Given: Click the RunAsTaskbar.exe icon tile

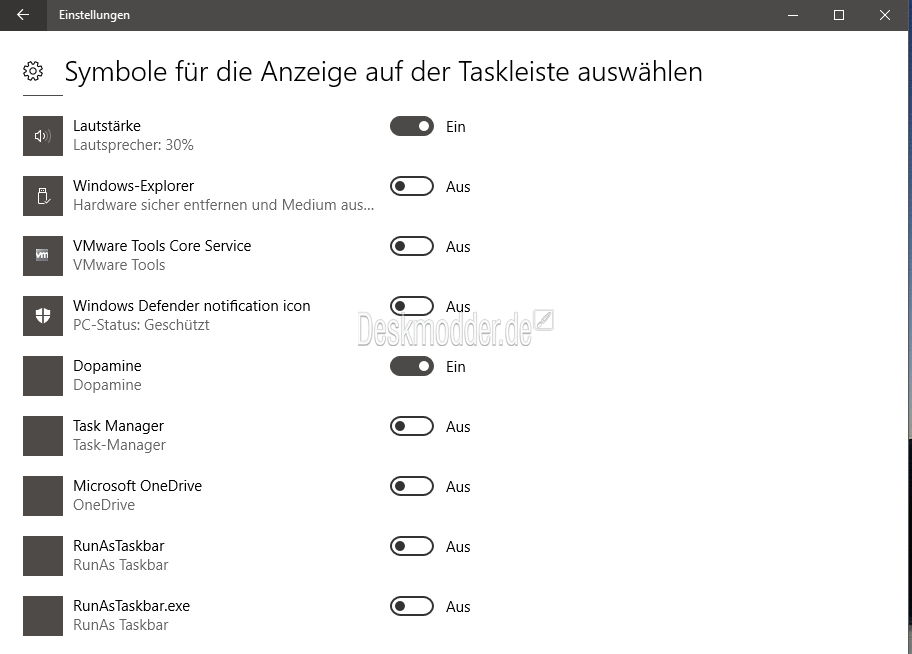Looking at the screenshot, I should click(x=43, y=616).
